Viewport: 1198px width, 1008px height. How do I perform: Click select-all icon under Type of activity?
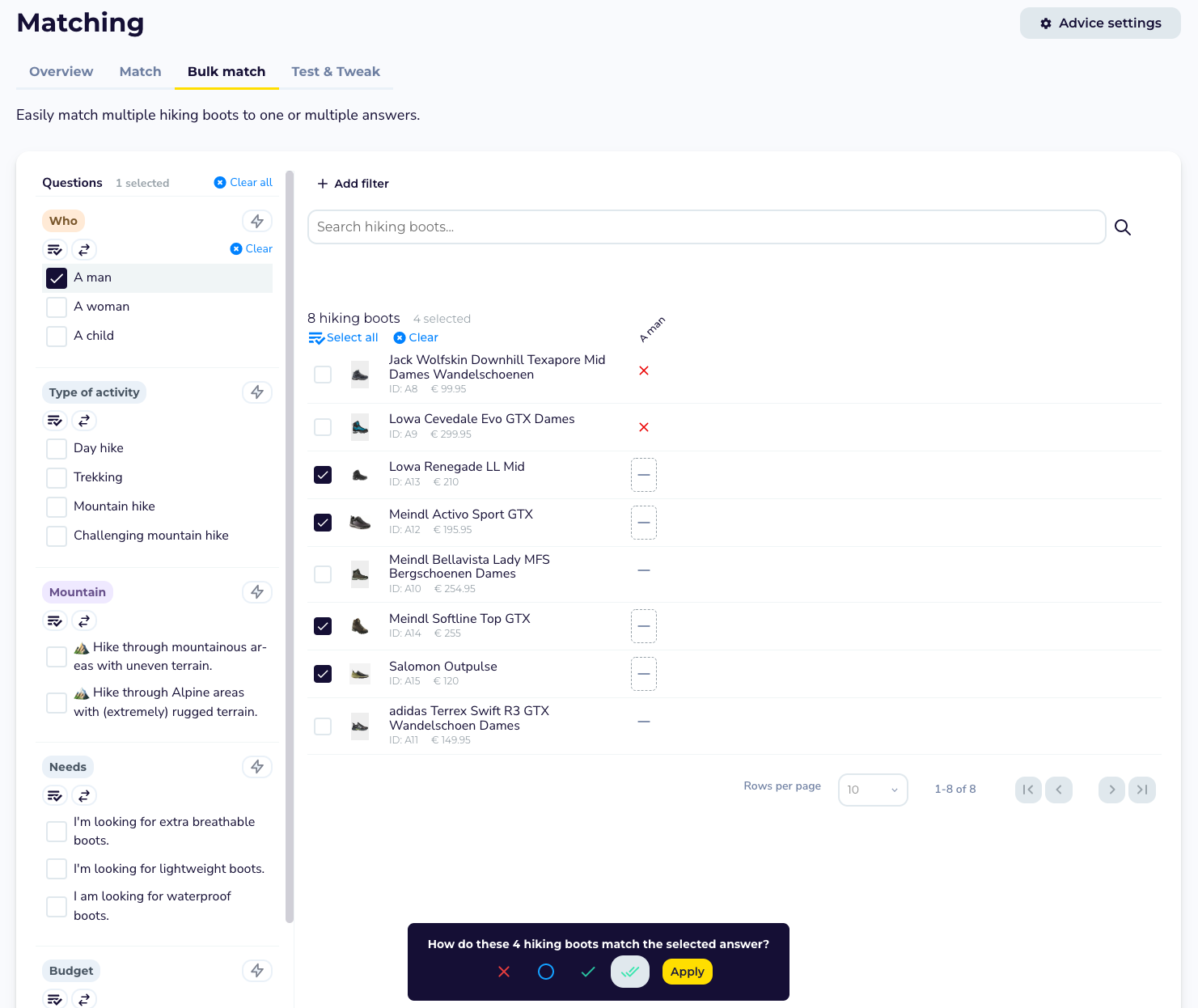55,421
